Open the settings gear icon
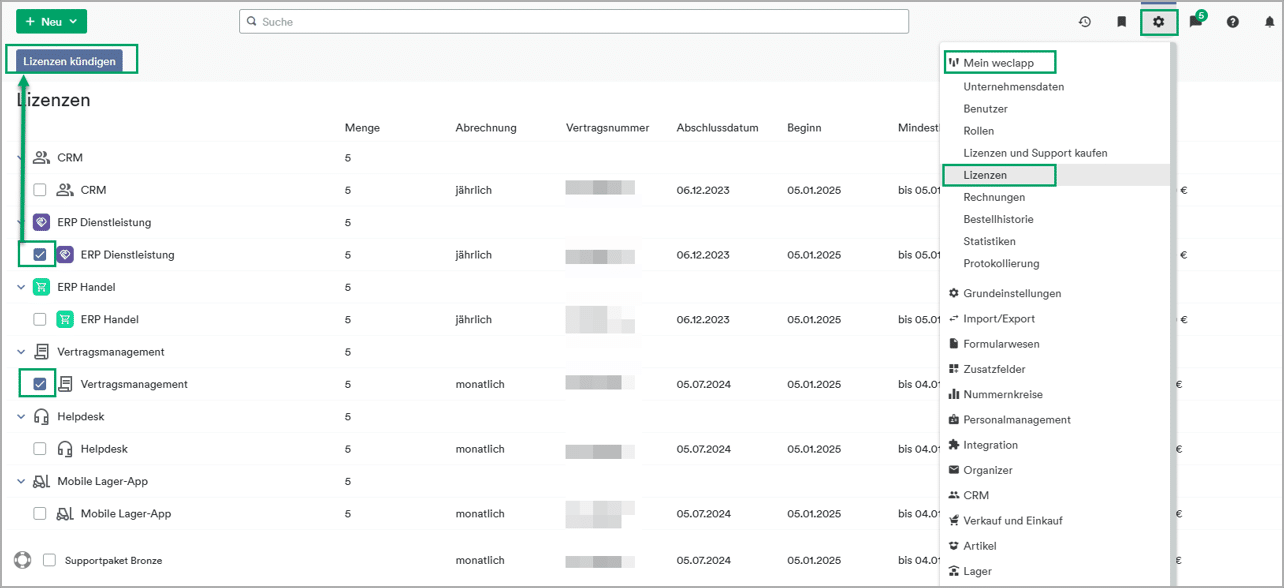The height and width of the screenshot is (588, 1284). coord(1159,22)
